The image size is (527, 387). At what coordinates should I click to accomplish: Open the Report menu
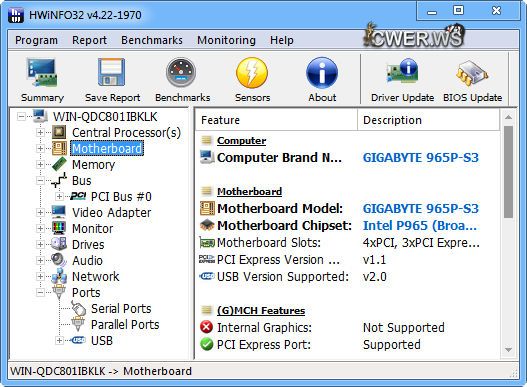tap(89, 40)
